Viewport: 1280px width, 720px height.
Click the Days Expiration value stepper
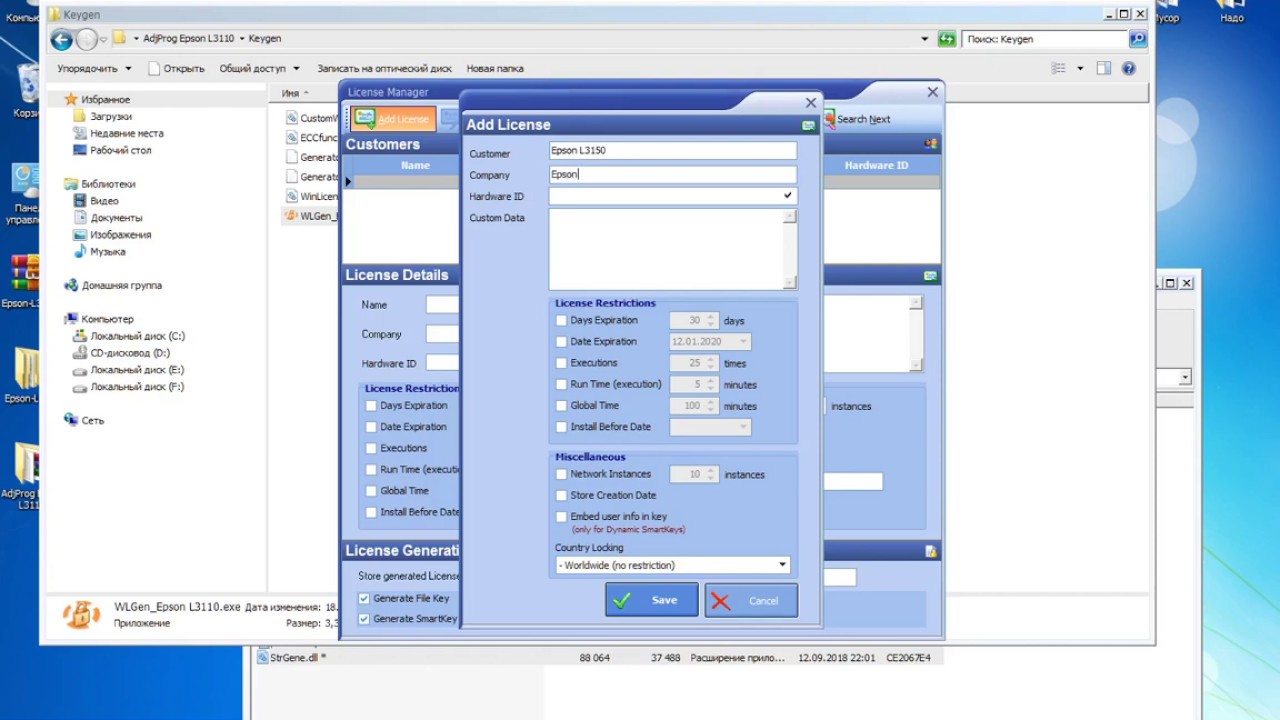point(712,321)
